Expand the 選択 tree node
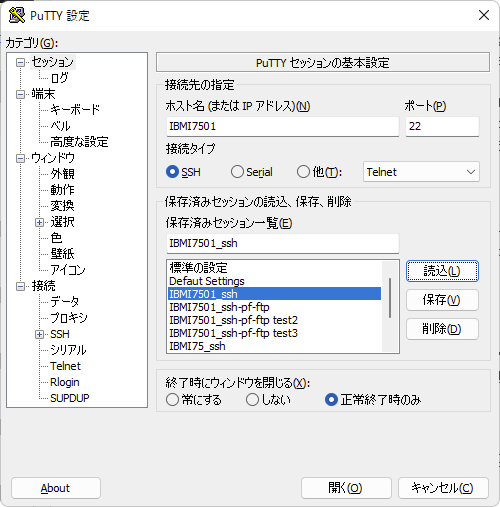This screenshot has width=500, height=507. click(40, 222)
